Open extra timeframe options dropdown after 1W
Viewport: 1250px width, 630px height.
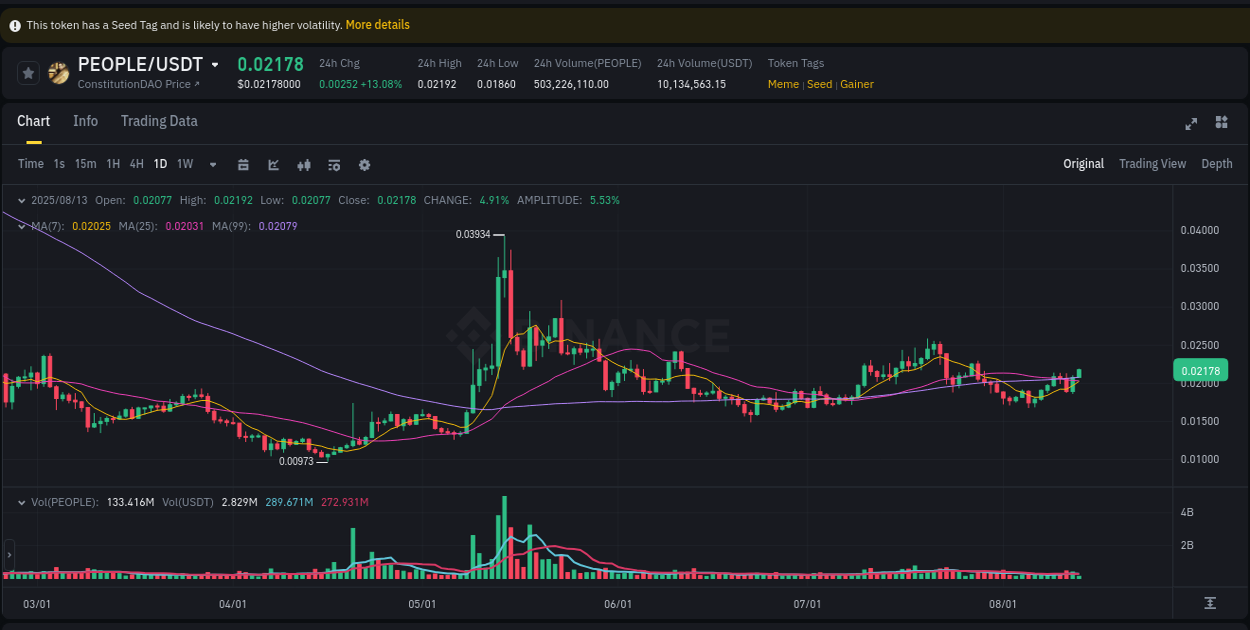(x=212, y=163)
